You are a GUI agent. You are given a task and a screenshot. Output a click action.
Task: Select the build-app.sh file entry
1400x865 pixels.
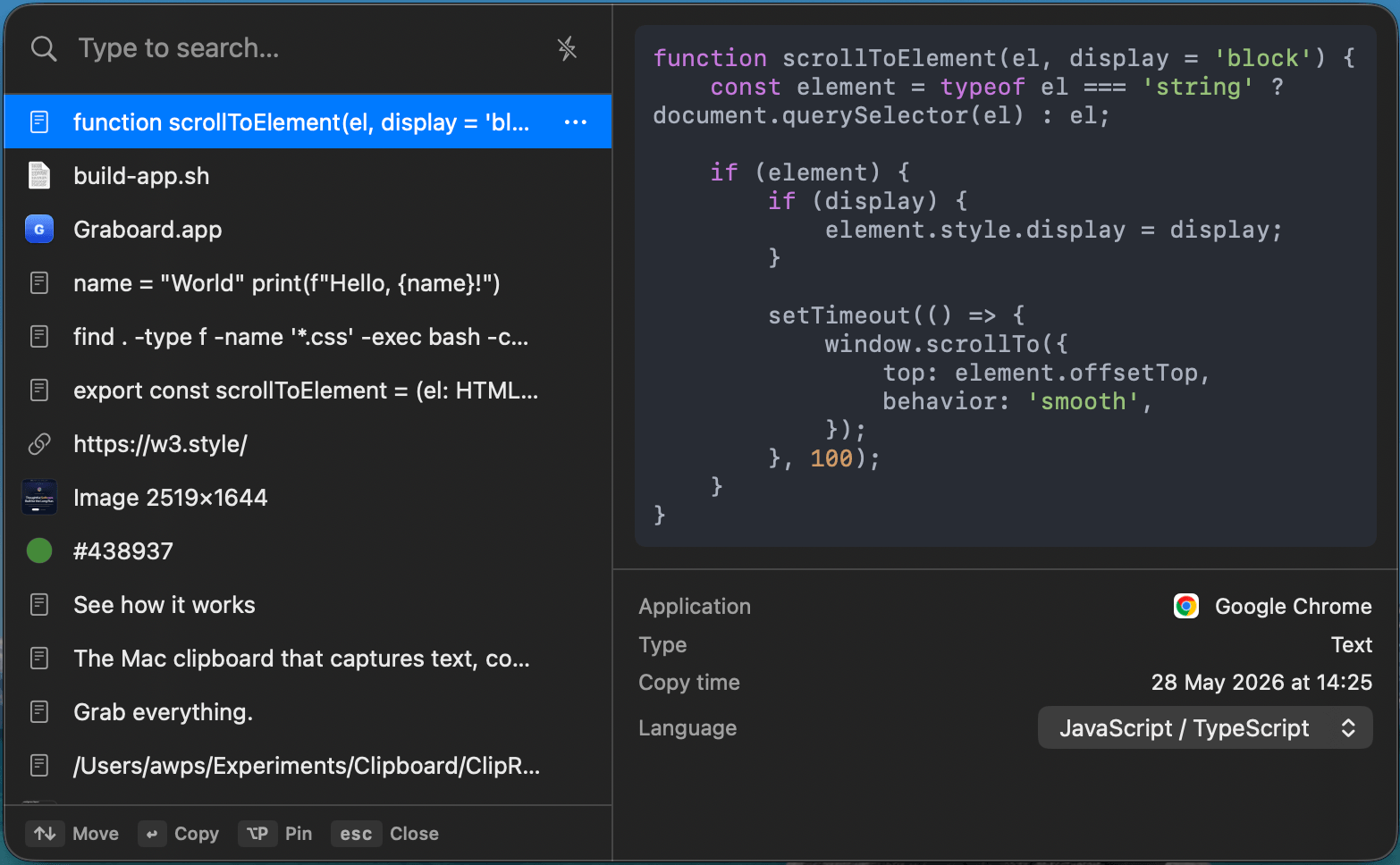[x=308, y=176]
